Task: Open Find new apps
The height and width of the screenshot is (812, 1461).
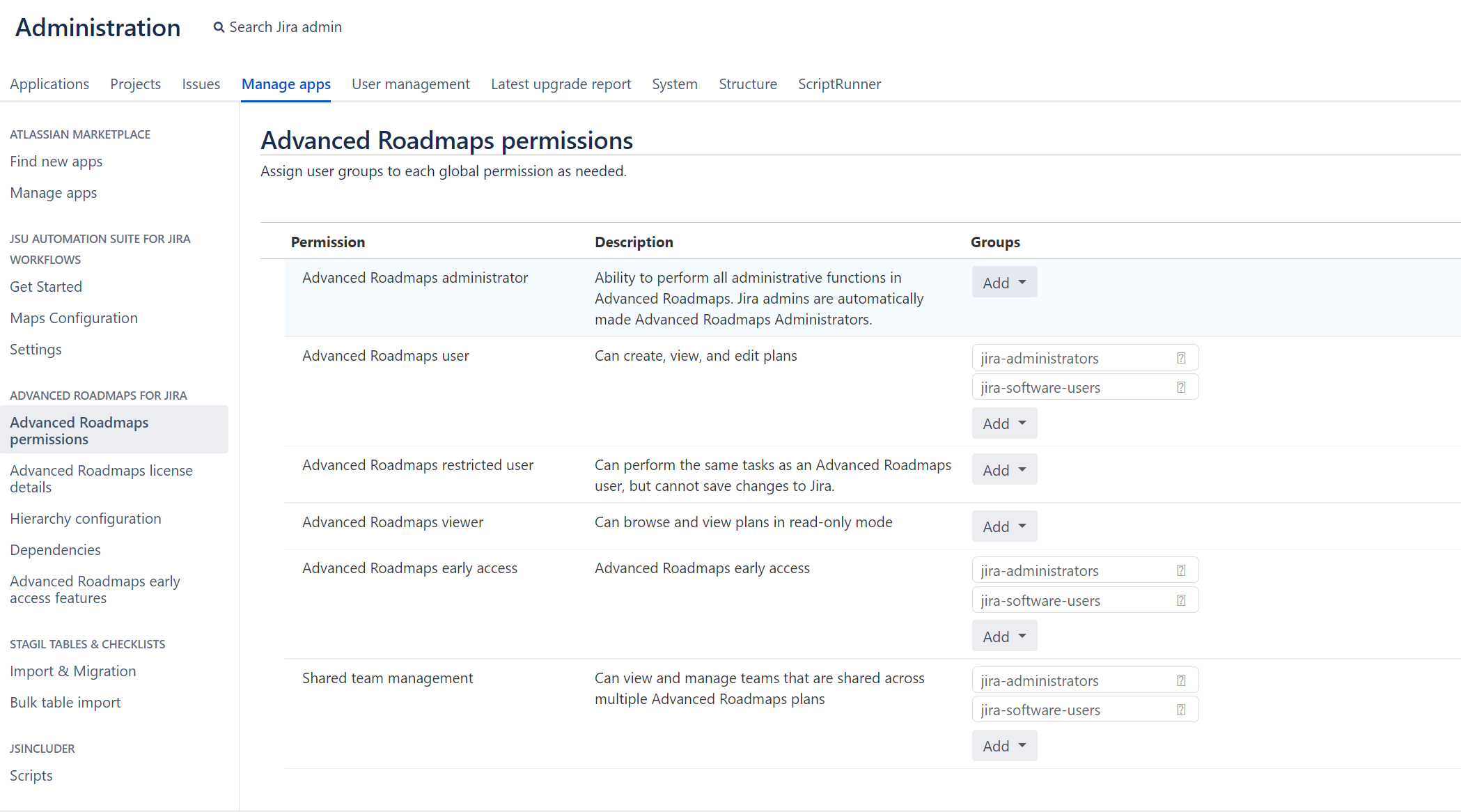Action: click(x=56, y=161)
